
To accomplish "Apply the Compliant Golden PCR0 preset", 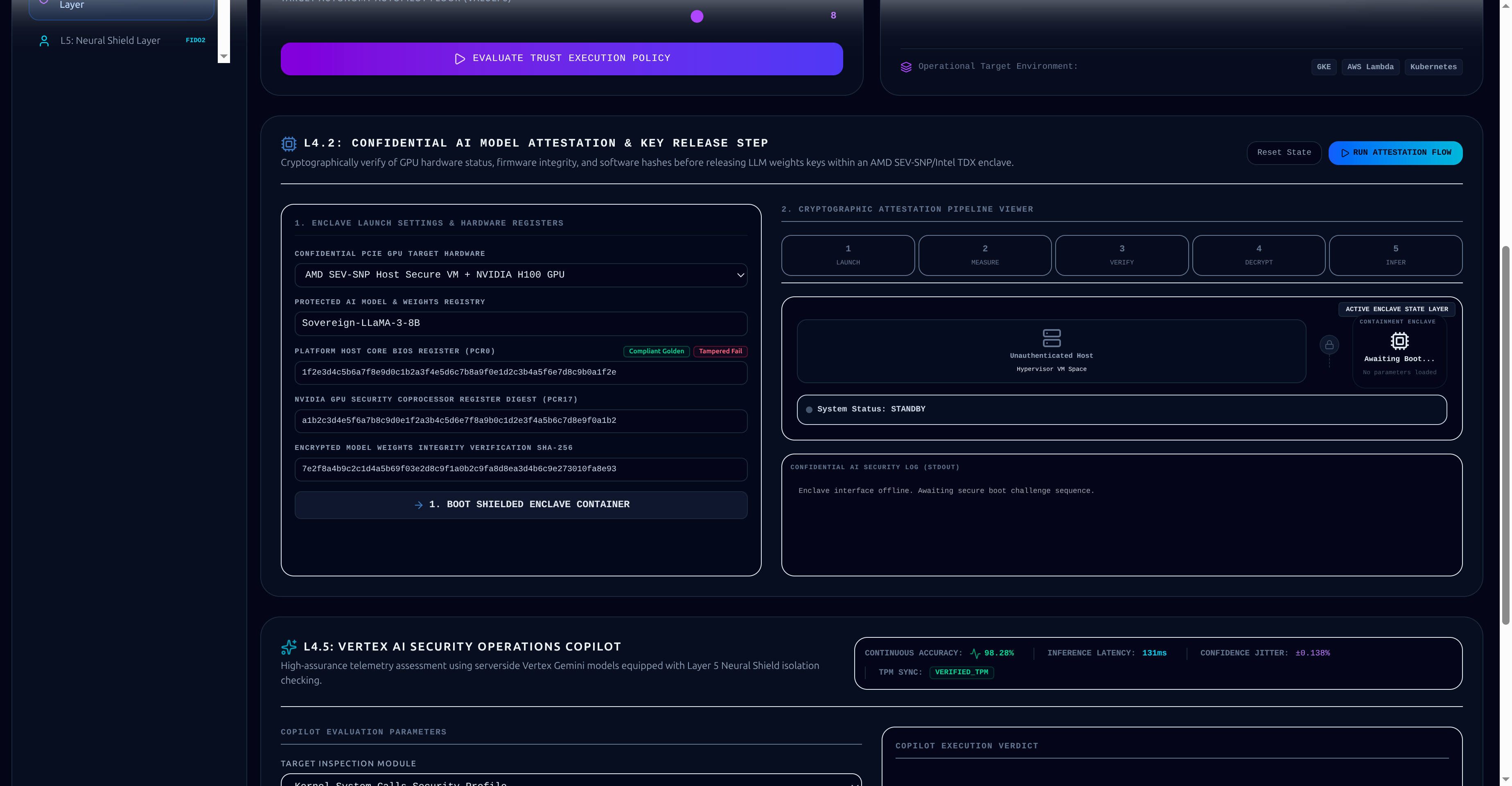I will pos(656,351).
